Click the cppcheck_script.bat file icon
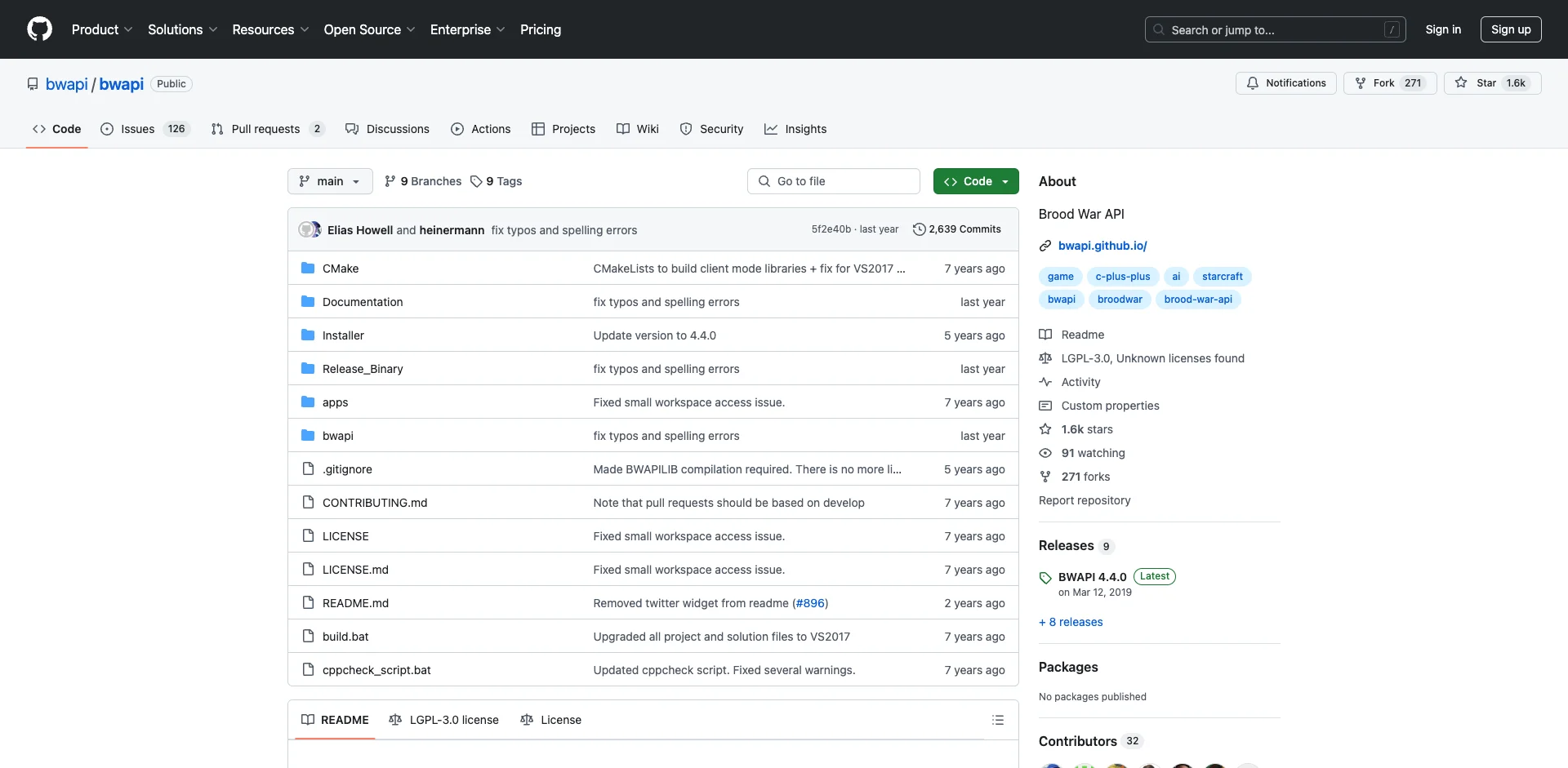 (x=308, y=670)
